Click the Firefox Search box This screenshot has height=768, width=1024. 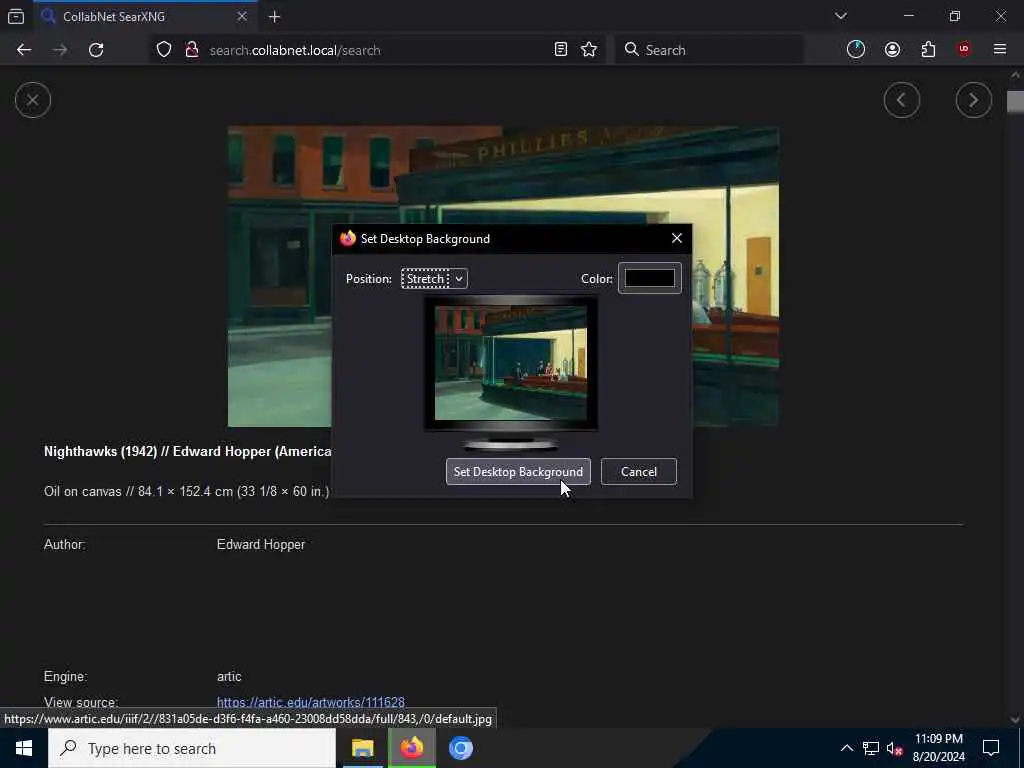pyautogui.click(x=709, y=50)
